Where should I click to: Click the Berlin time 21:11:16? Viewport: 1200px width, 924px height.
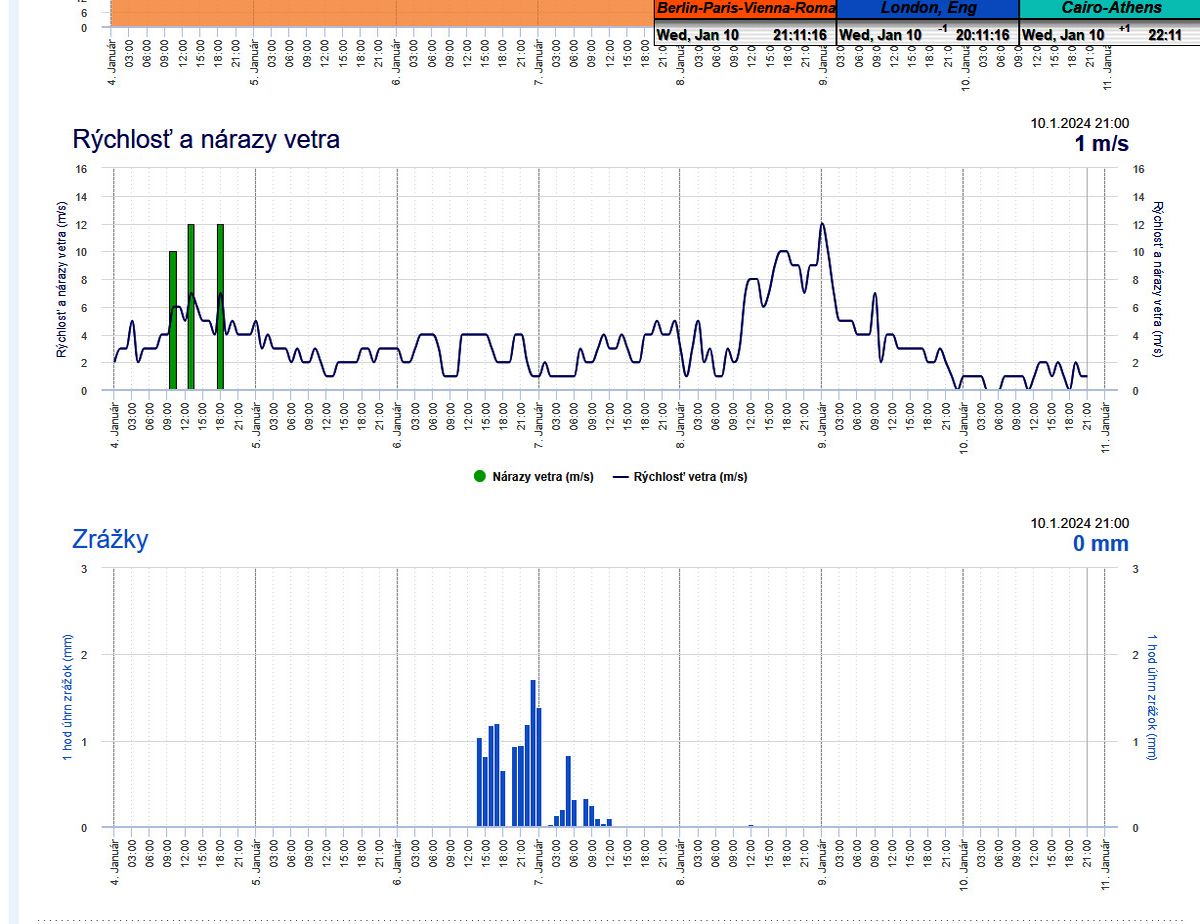click(799, 35)
